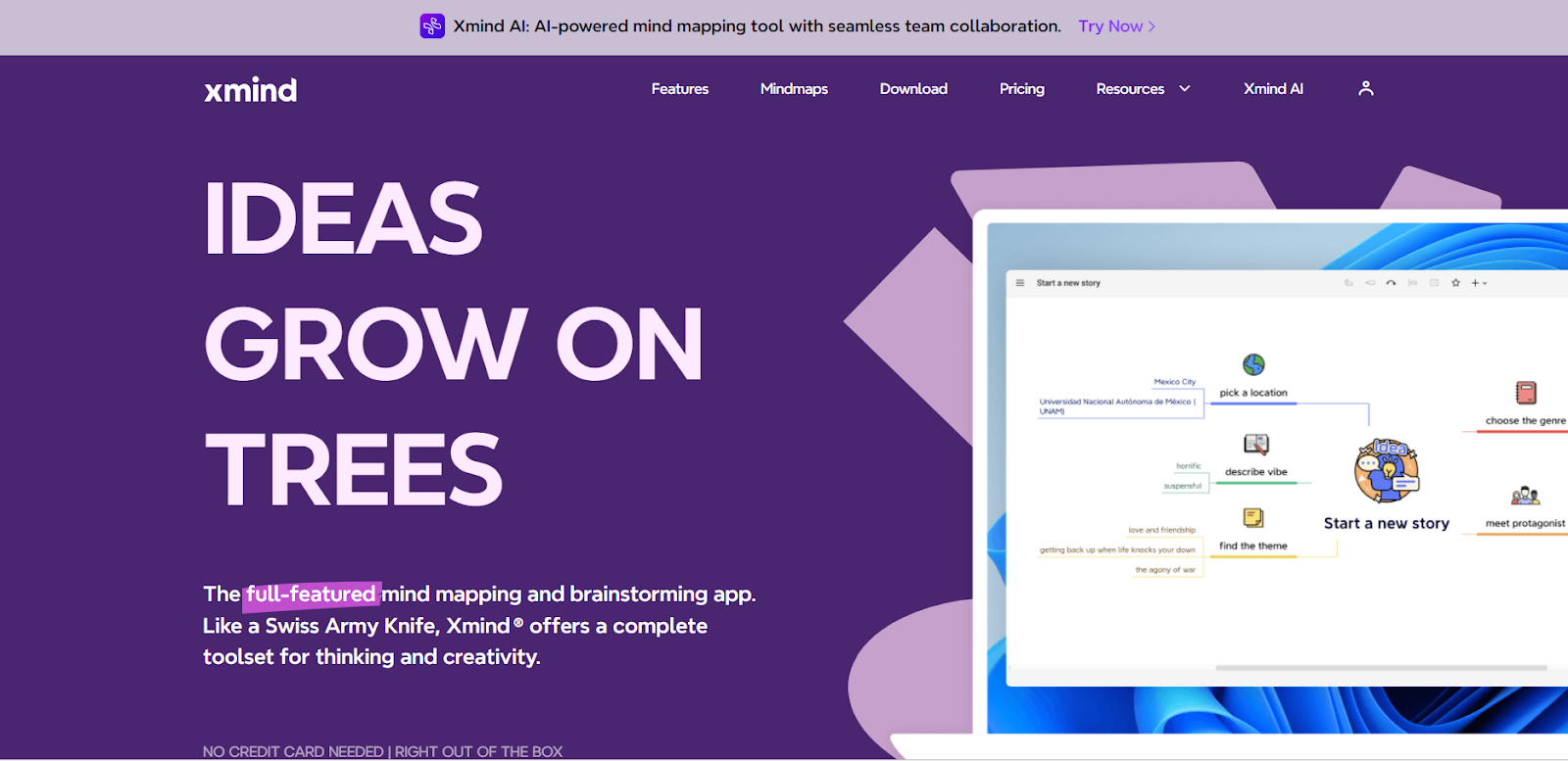
Task: Click the 'Mexico City' subtopic
Action: coord(1175,382)
